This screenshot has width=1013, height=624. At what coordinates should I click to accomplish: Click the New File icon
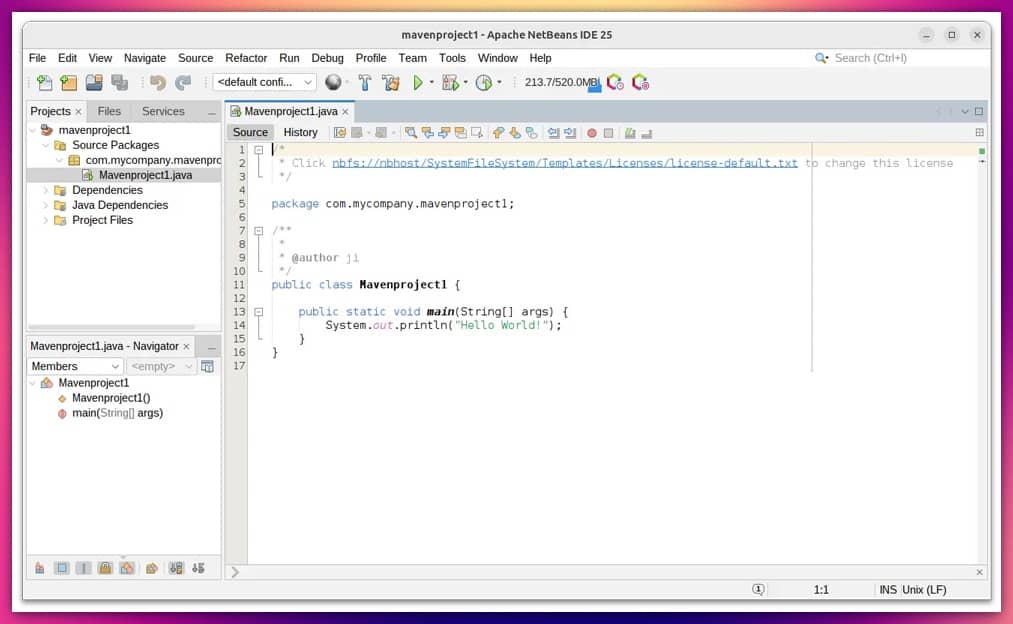tap(44, 83)
